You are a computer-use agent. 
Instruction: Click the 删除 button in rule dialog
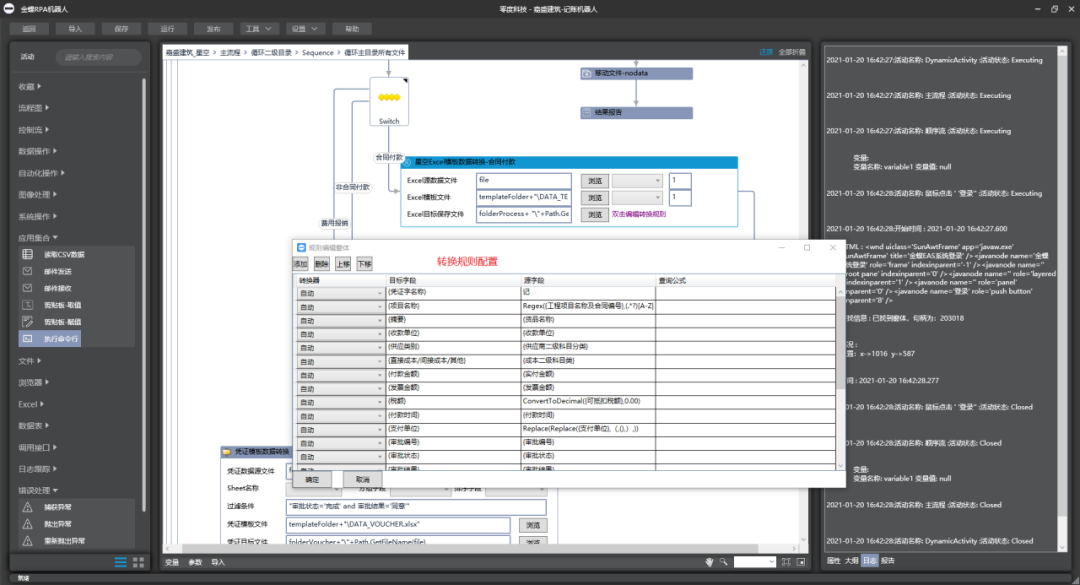point(322,264)
